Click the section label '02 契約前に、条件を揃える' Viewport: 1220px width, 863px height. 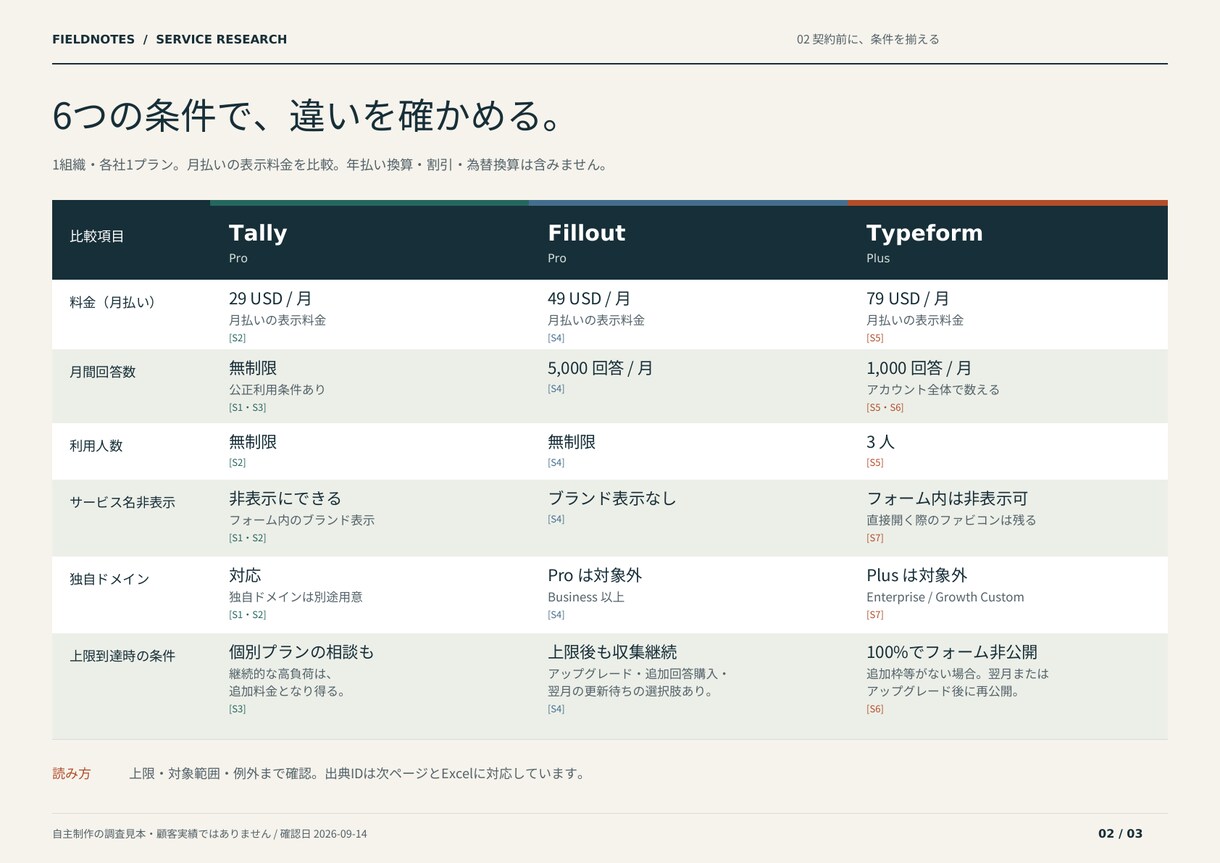[x=868, y=39]
